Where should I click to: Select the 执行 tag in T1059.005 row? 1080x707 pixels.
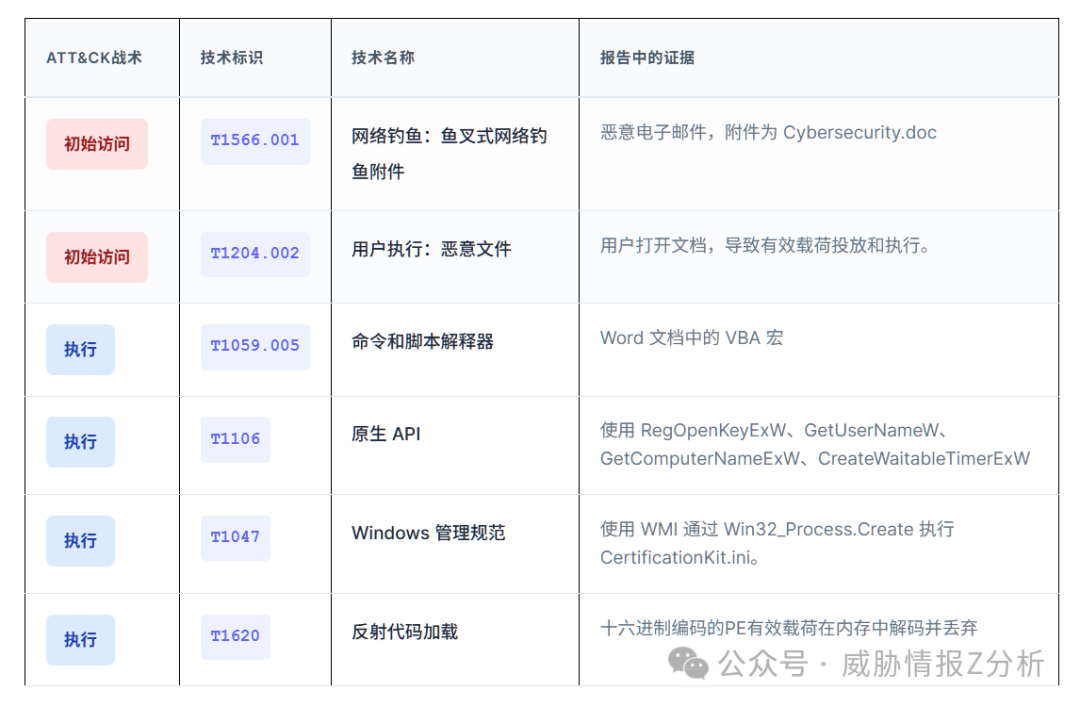[81, 349]
